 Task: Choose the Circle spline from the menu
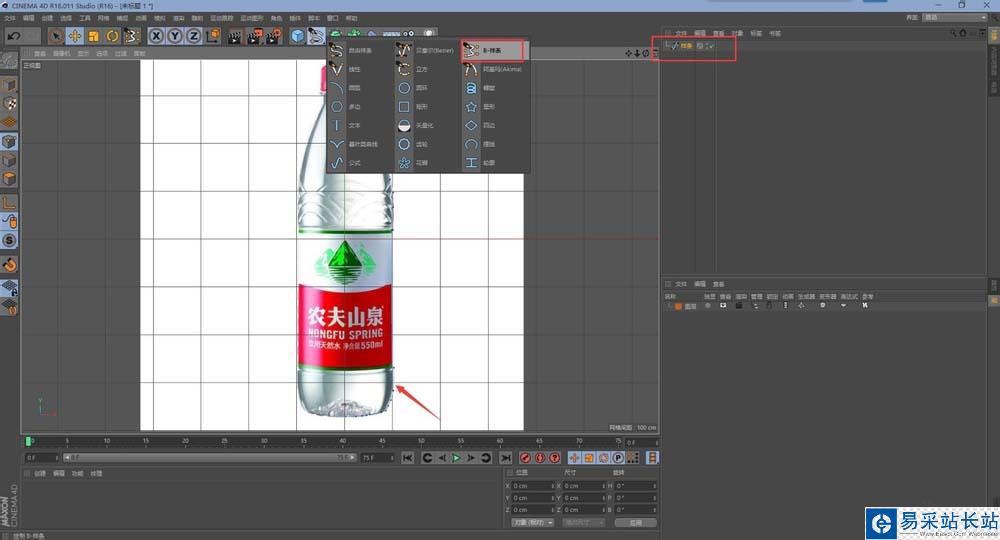pos(422,88)
